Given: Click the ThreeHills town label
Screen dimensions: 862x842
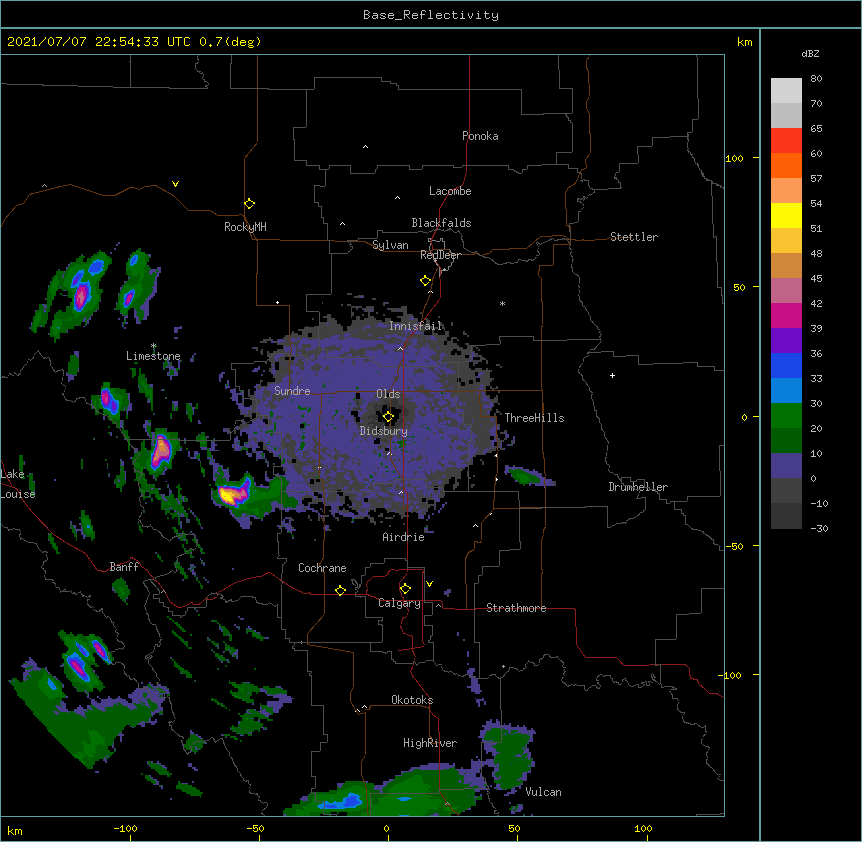Looking at the screenshot, I should (534, 418).
